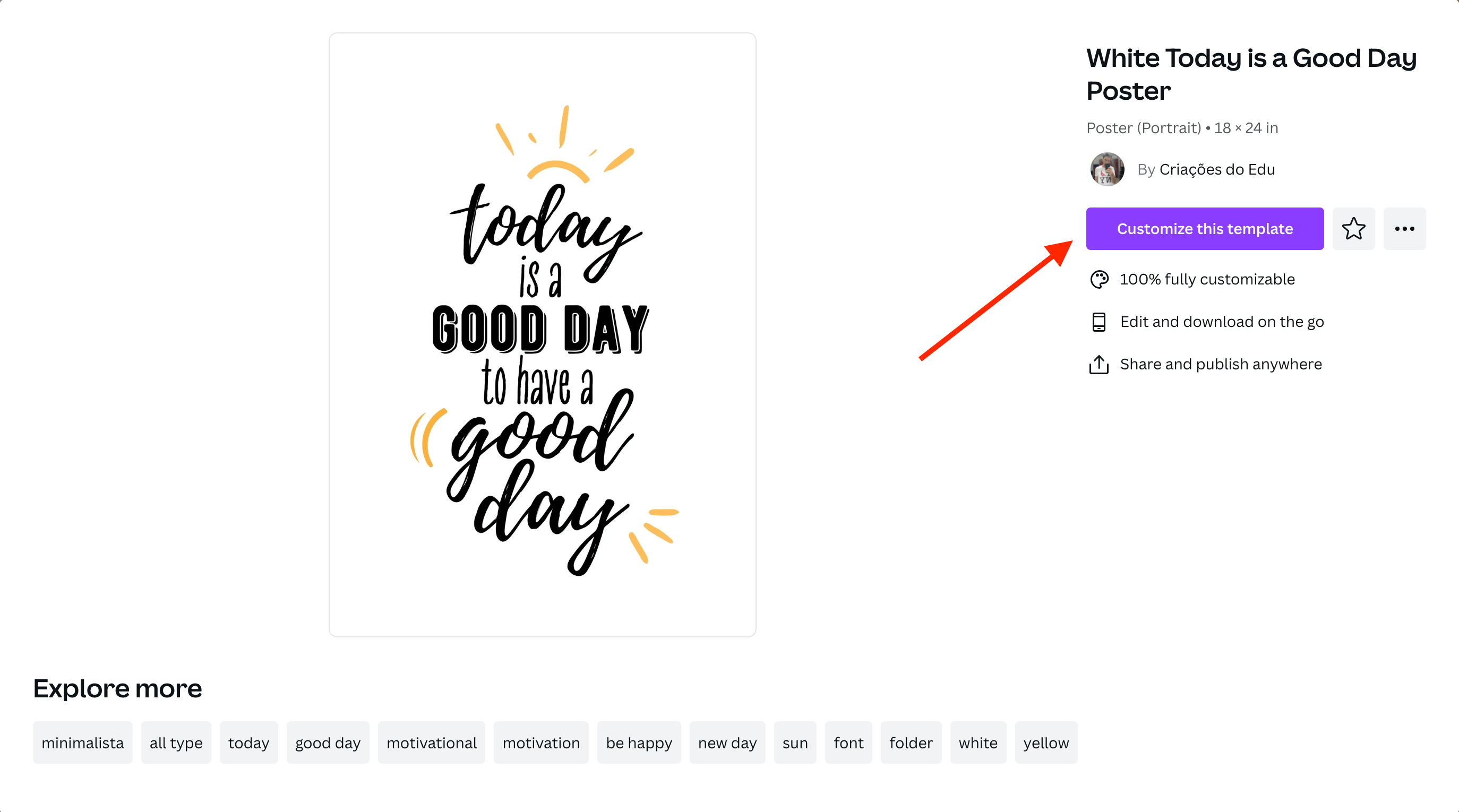Screen dimensions: 1459x812
Task: Explore the today tag
Action: (248, 742)
